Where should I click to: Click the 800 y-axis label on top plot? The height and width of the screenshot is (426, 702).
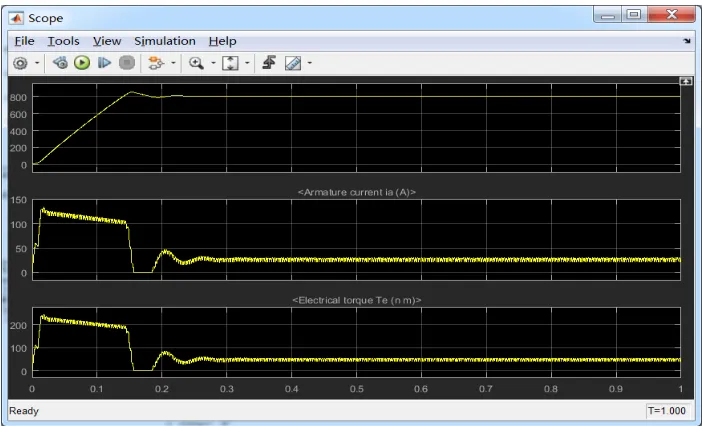[18, 97]
